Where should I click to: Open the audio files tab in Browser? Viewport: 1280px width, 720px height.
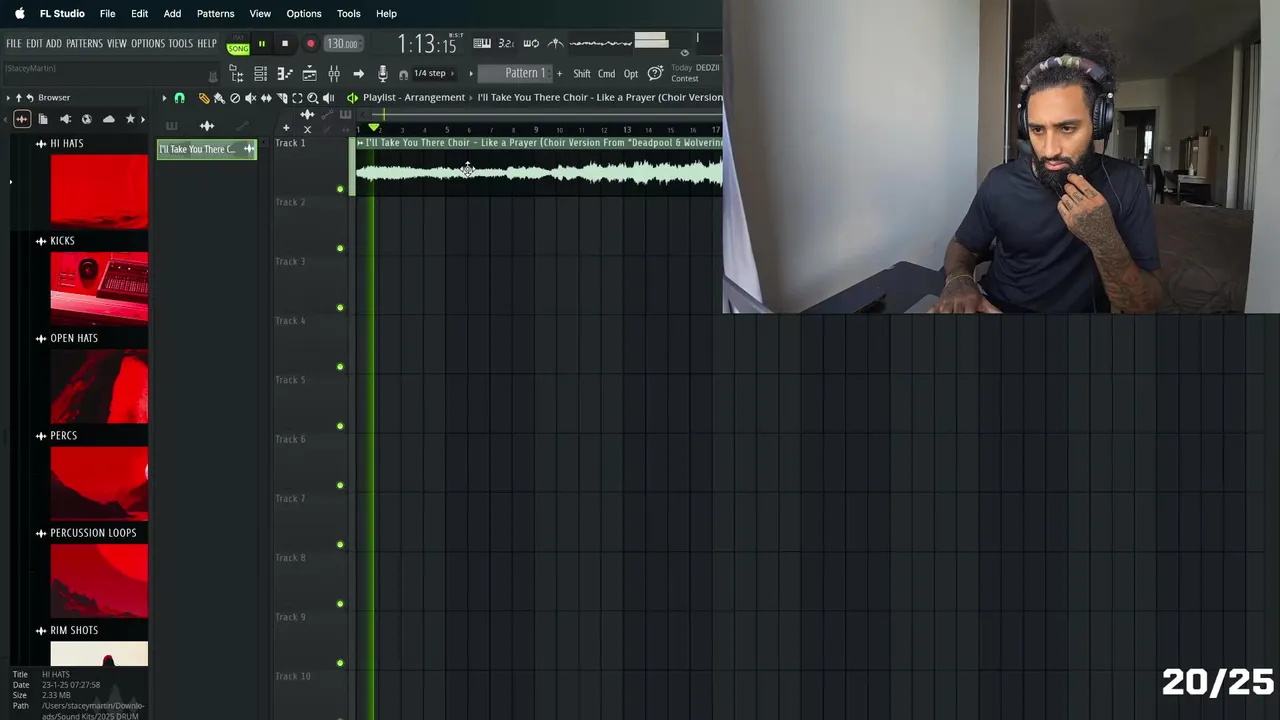[22, 119]
